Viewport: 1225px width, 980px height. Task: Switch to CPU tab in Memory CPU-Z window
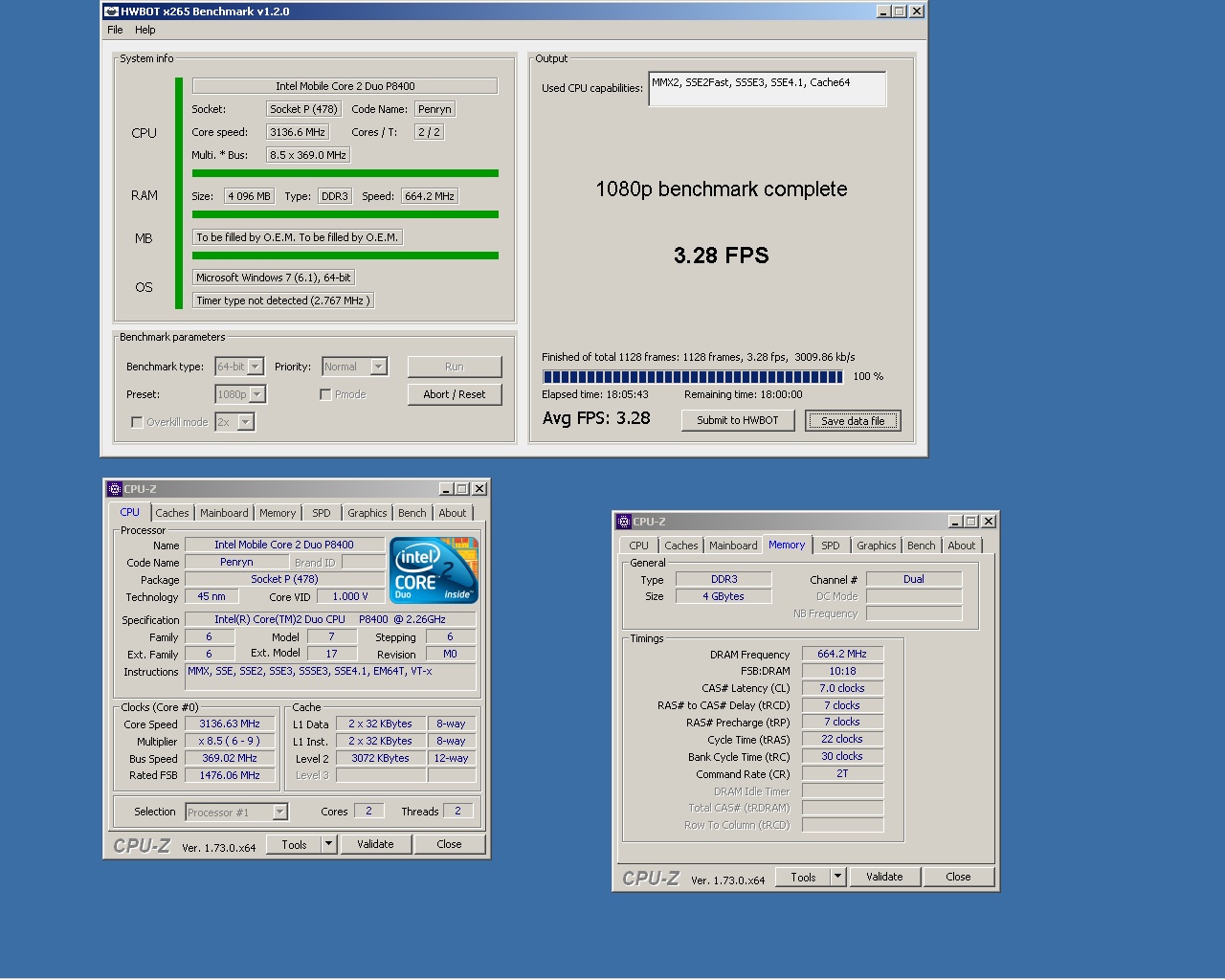pyautogui.click(x=638, y=546)
